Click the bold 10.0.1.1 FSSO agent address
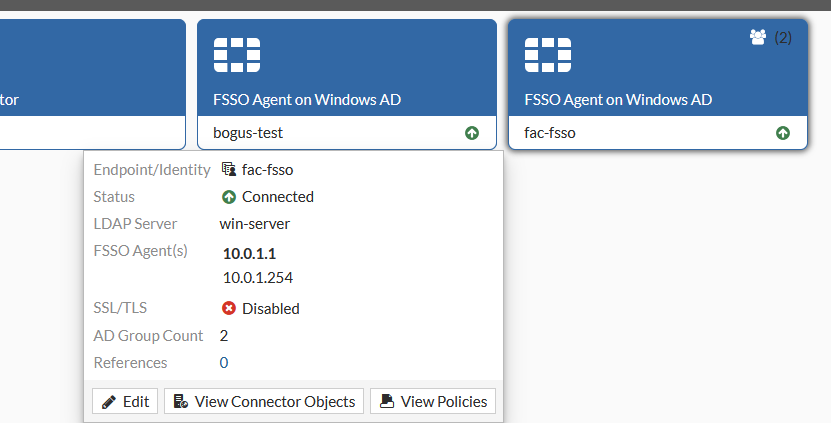 (249, 254)
